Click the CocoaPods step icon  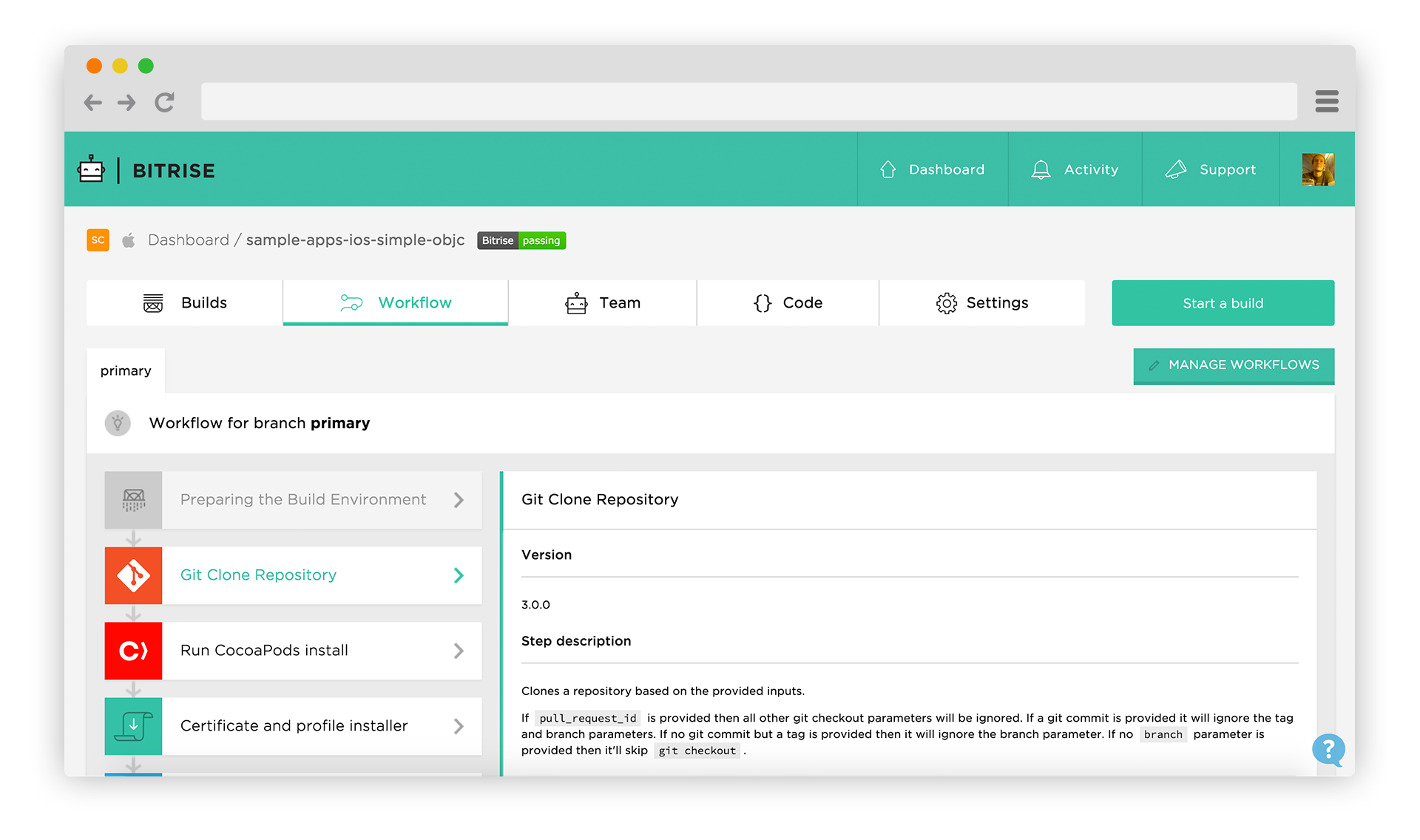click(x=133, y=651)
